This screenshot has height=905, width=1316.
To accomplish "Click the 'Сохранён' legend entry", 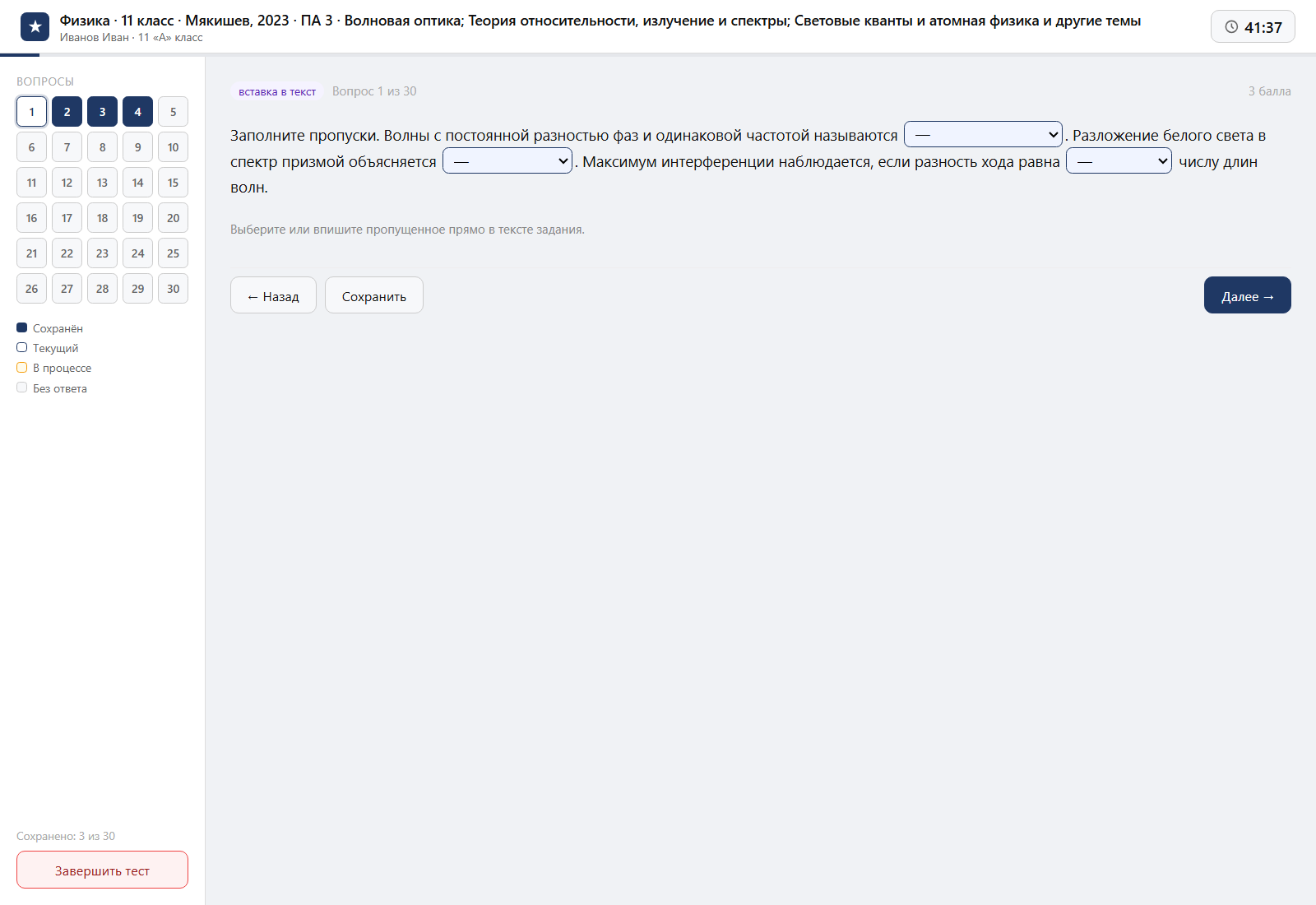I will click(50, 328).
